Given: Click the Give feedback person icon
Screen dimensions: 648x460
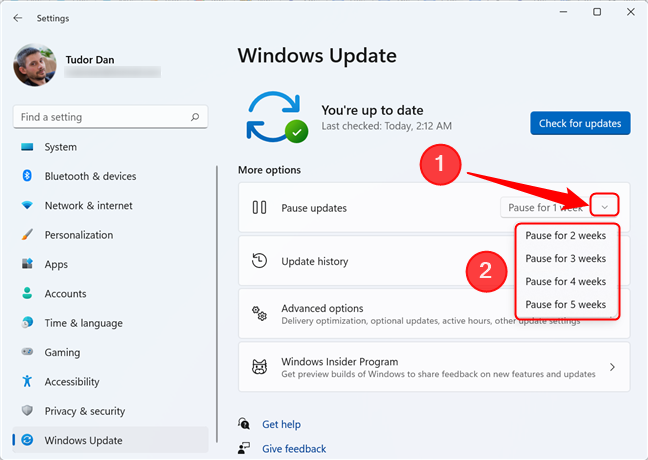Looking at the screenshot, I should coord(244,448).
